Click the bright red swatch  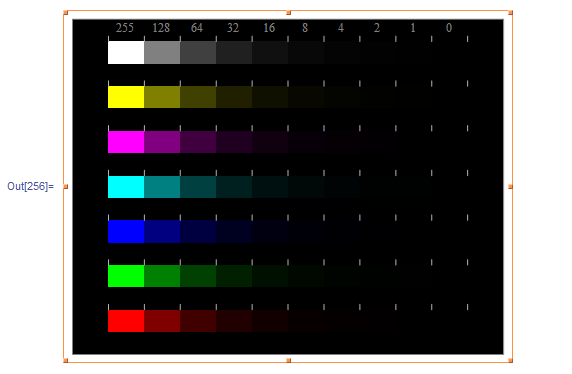pos(126,321)
